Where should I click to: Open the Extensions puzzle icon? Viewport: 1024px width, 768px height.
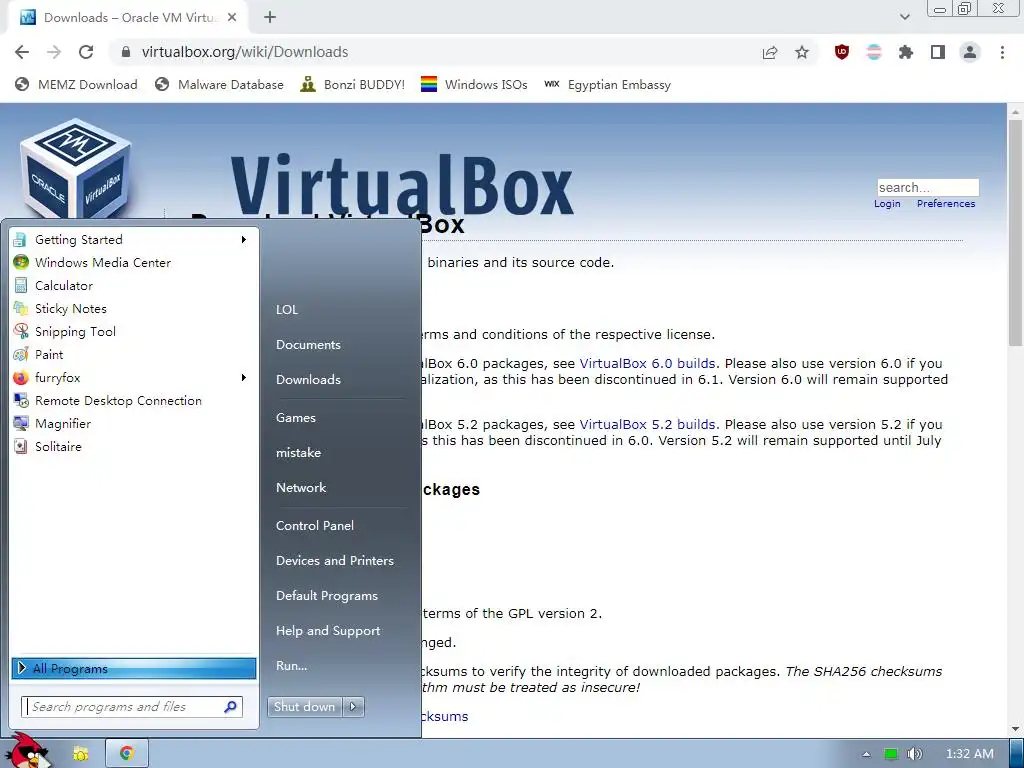(905, 52)
